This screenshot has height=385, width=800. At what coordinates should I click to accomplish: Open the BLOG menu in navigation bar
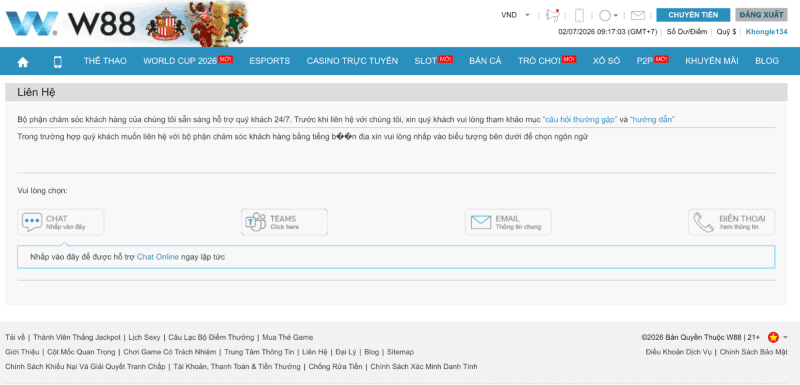point(767,61)
